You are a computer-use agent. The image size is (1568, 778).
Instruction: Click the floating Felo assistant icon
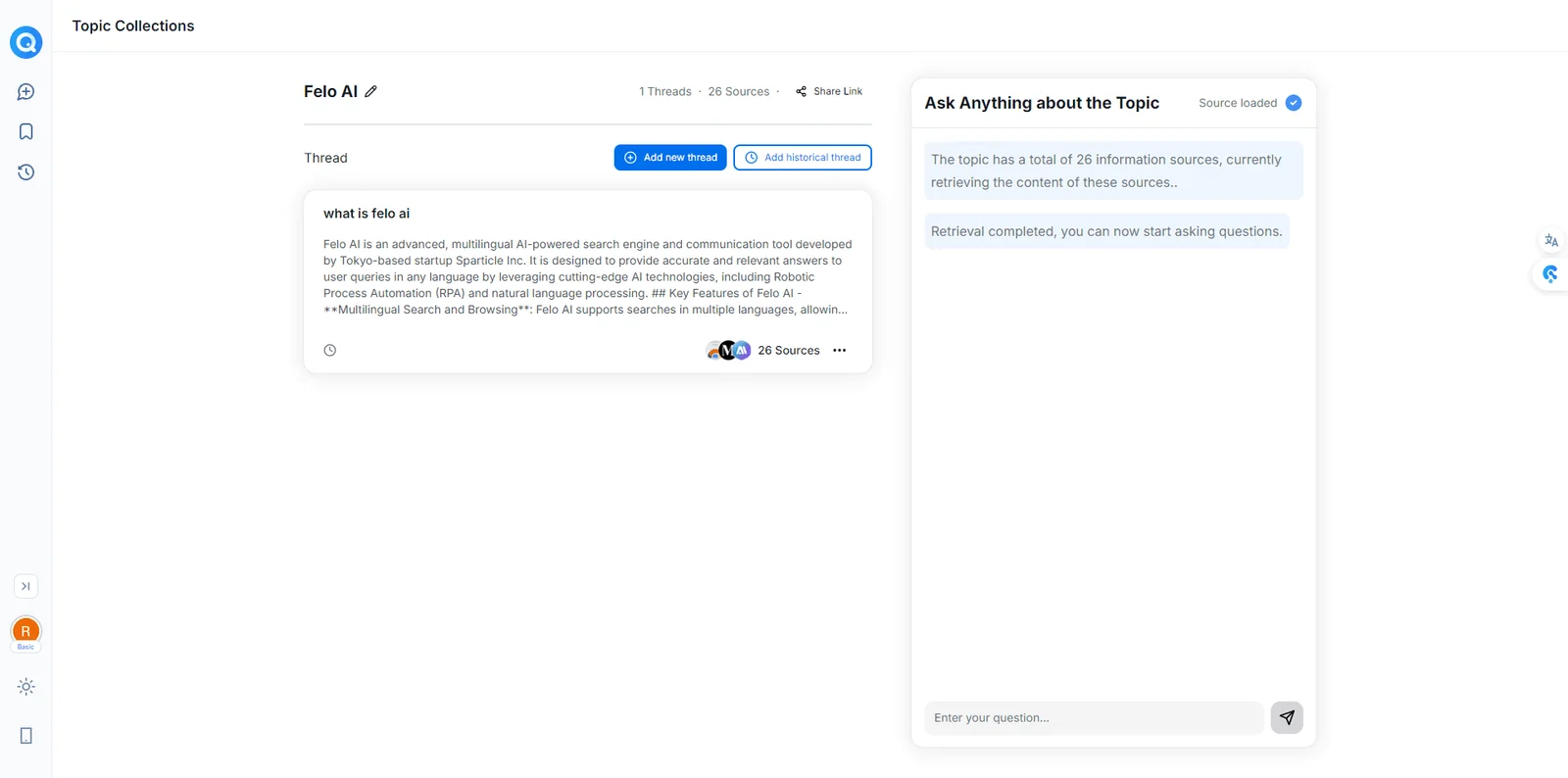point(1549,274)
